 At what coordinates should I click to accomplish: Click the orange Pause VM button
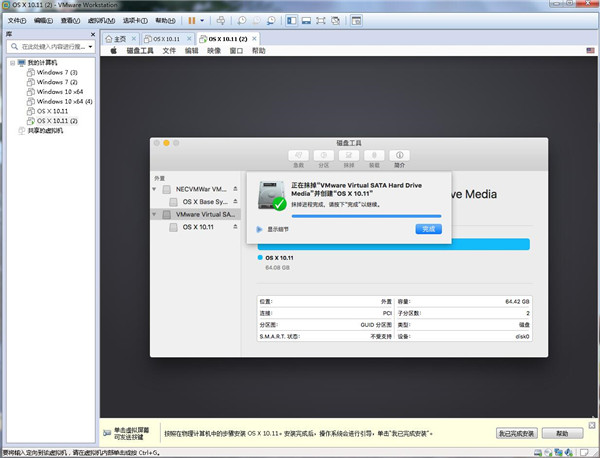pos(192,21)
